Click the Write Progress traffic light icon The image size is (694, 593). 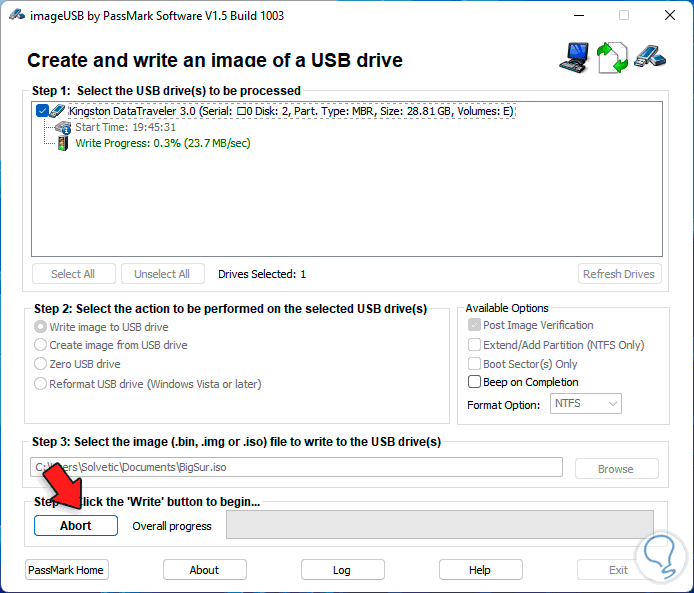63,143
